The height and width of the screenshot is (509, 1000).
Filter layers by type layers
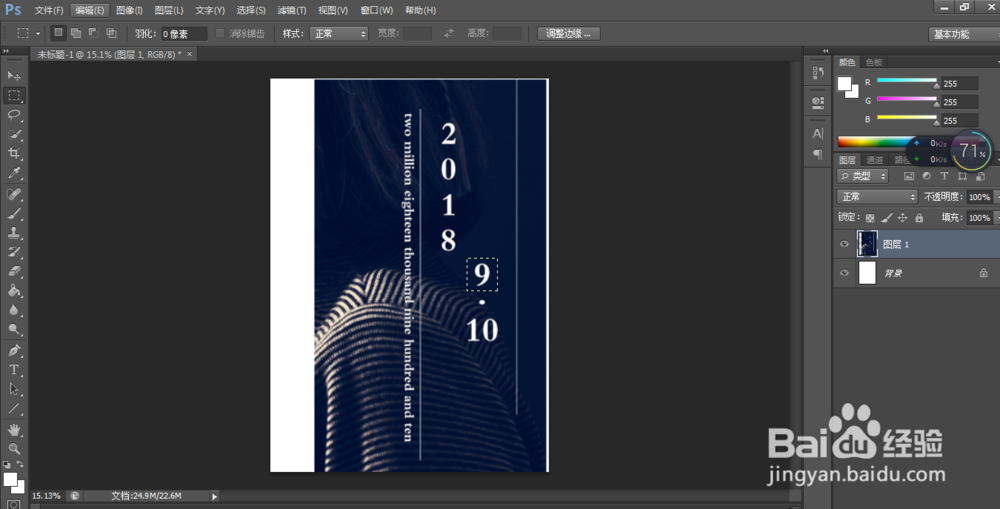tap(945, 176)
